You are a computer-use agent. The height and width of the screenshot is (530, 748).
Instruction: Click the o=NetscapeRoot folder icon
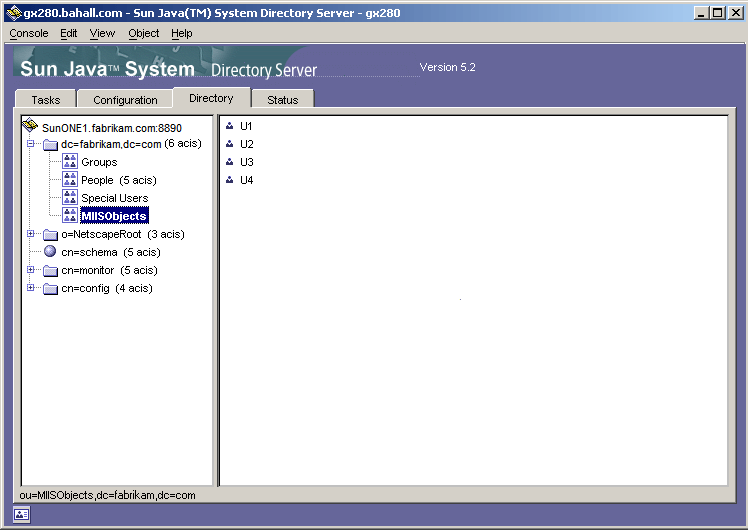[50, 234]
